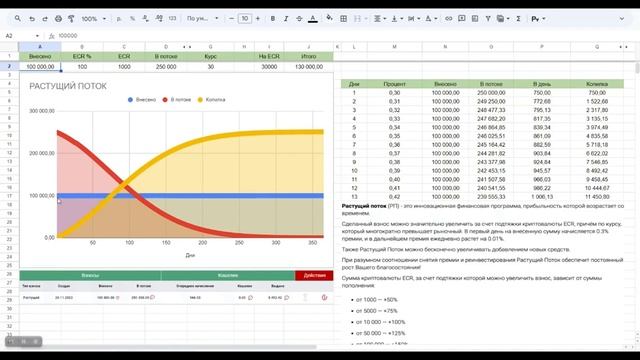Click the green 'Кошелек' header tab
This screenshot has width=640, height=360.
(228, 276)
